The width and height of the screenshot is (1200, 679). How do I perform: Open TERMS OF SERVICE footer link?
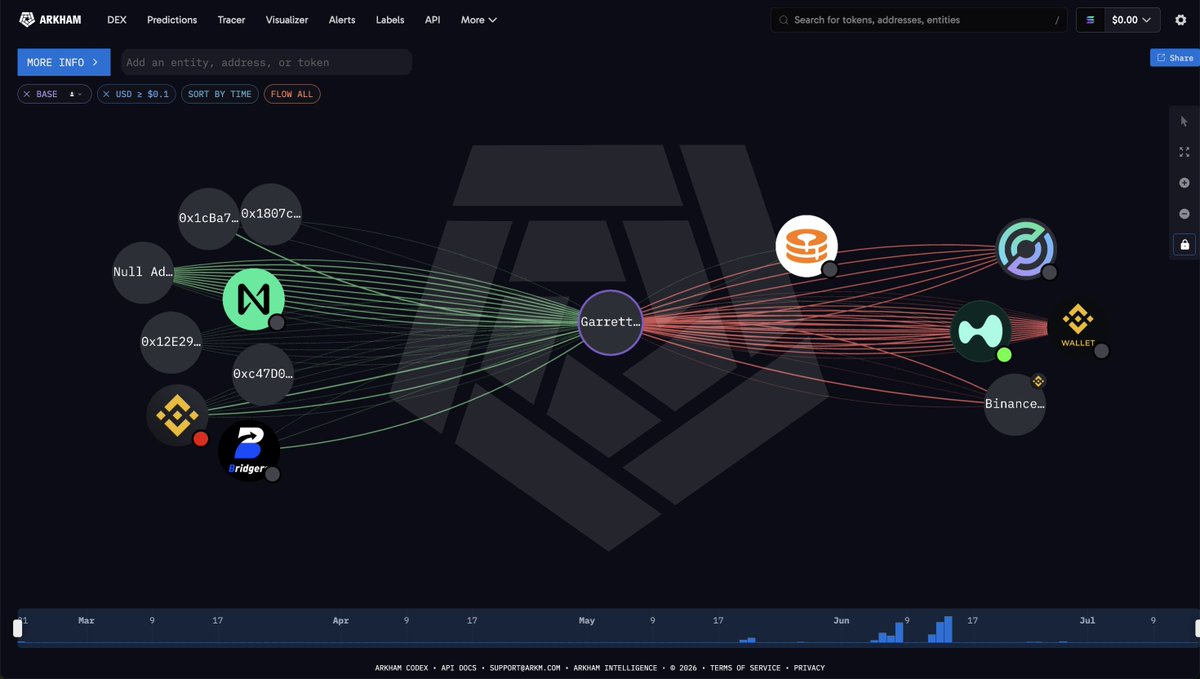pos(747,668)
